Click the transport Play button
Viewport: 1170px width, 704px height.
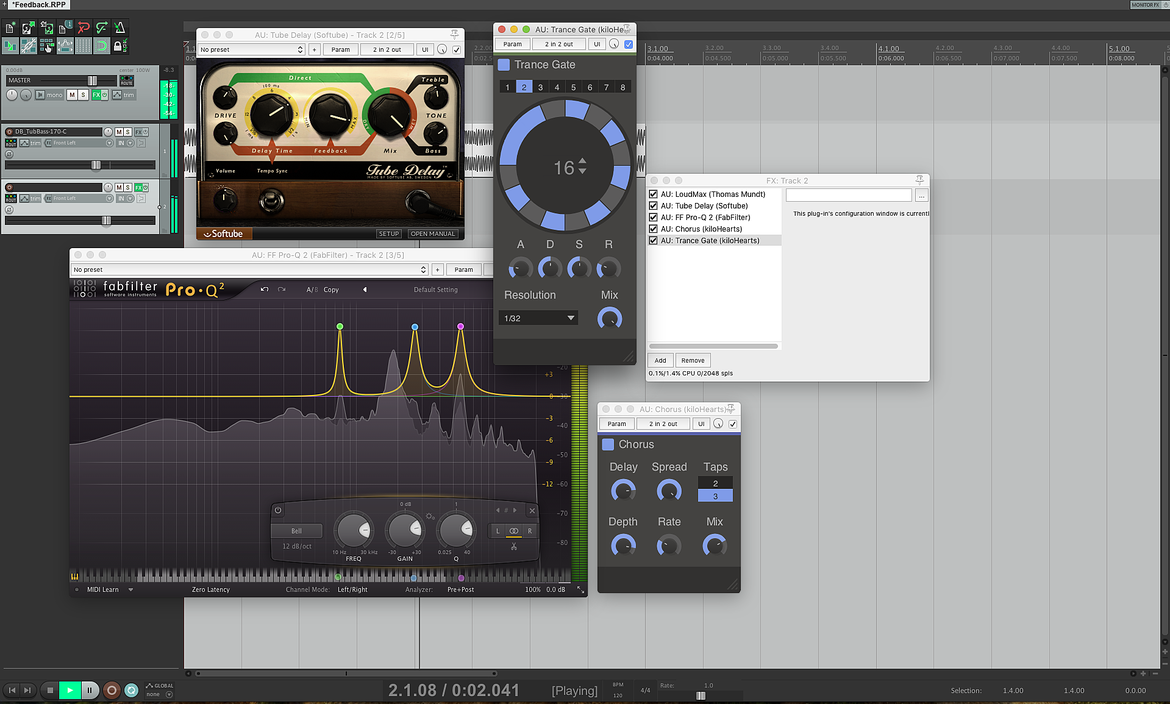(x=69, y=690)
